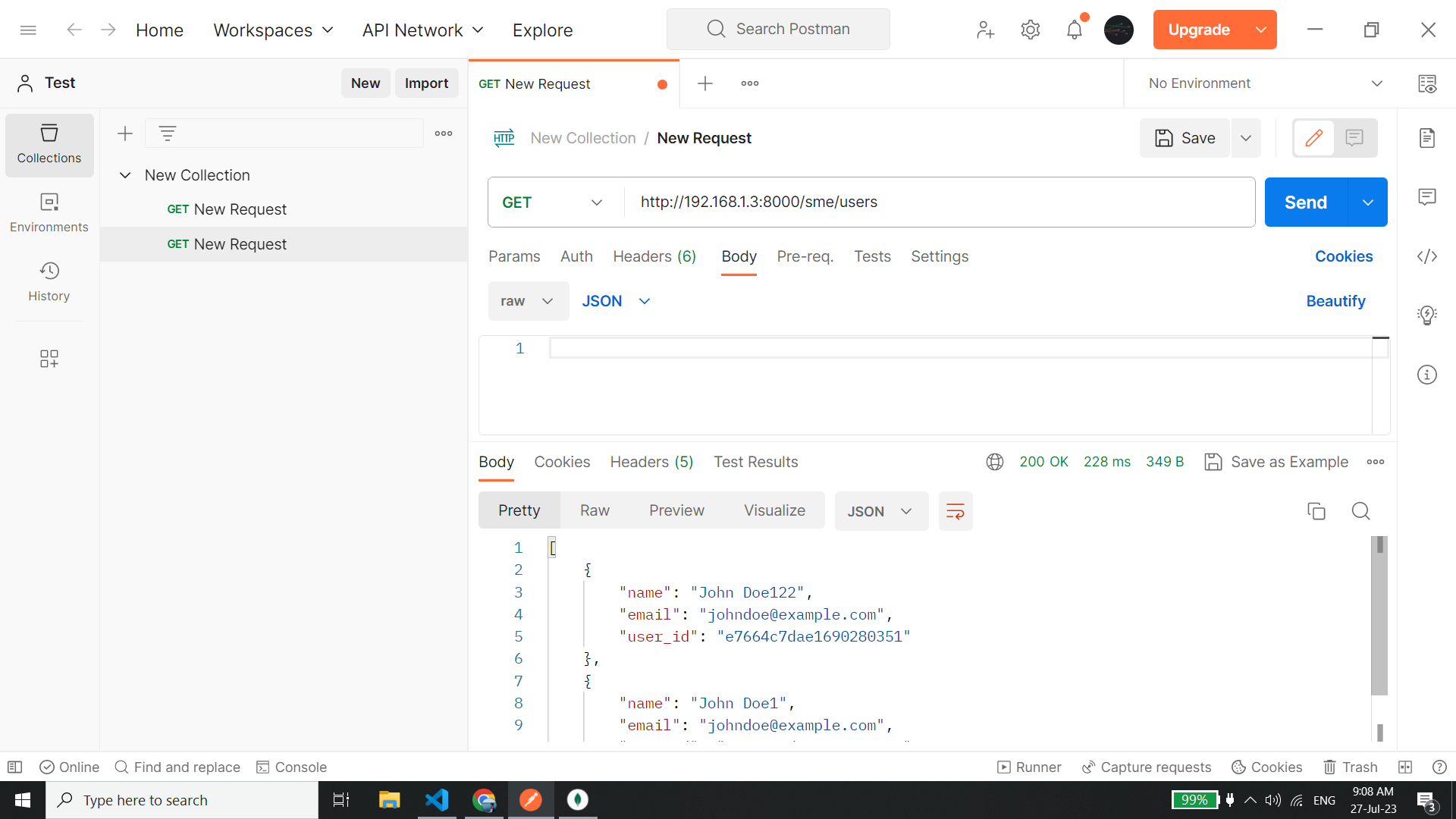The height and width of the screenshot is (819, 1456).
Task: Open the No Environment dropdown
Action: point(1263,83)
